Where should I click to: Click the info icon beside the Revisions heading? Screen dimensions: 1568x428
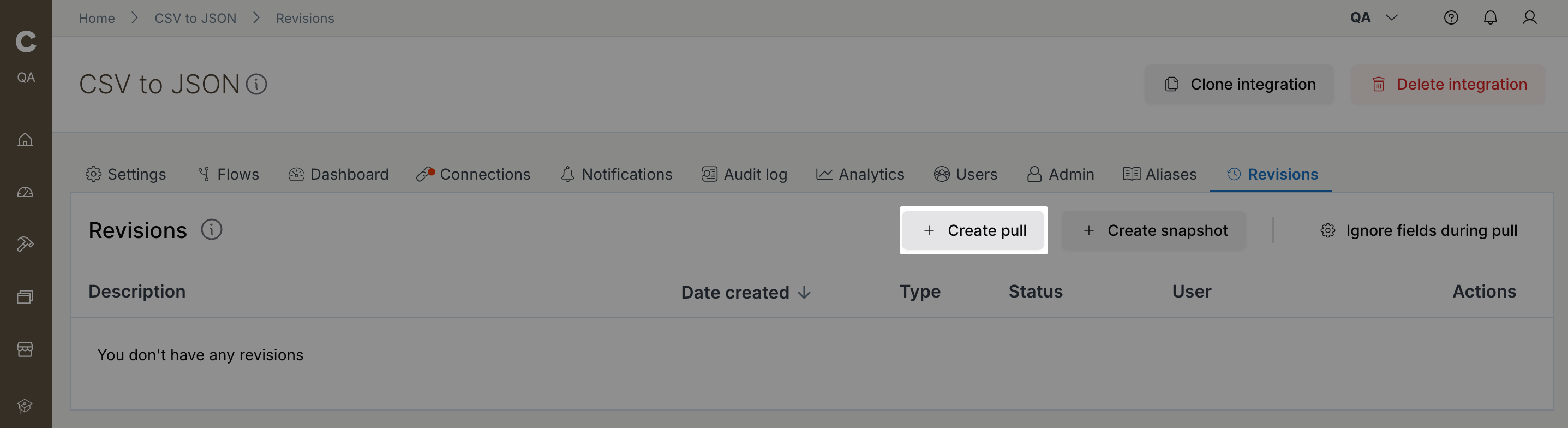212,229
